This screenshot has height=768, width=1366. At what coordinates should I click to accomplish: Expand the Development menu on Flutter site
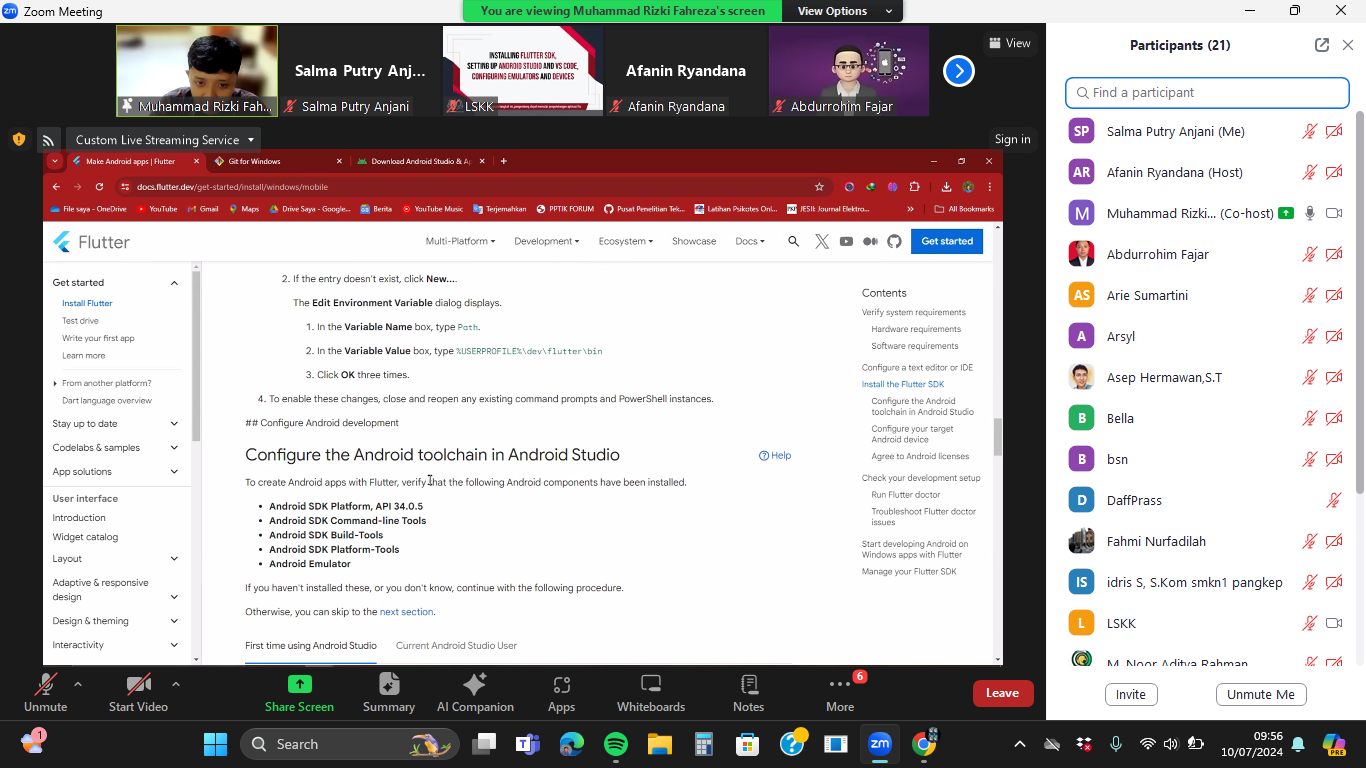coord(547,241)
